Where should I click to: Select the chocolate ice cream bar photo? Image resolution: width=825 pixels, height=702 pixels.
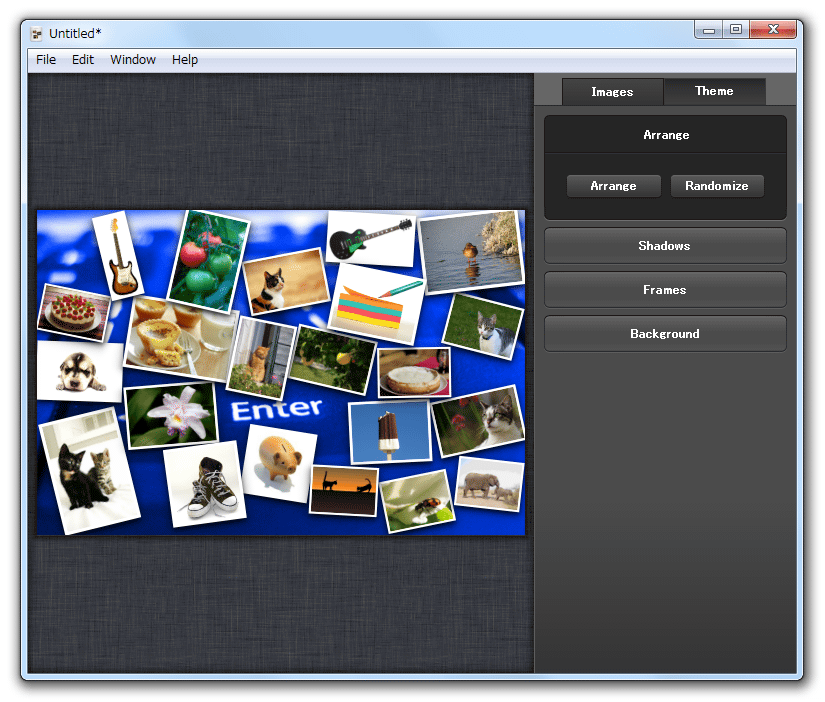tap(390, 432)
